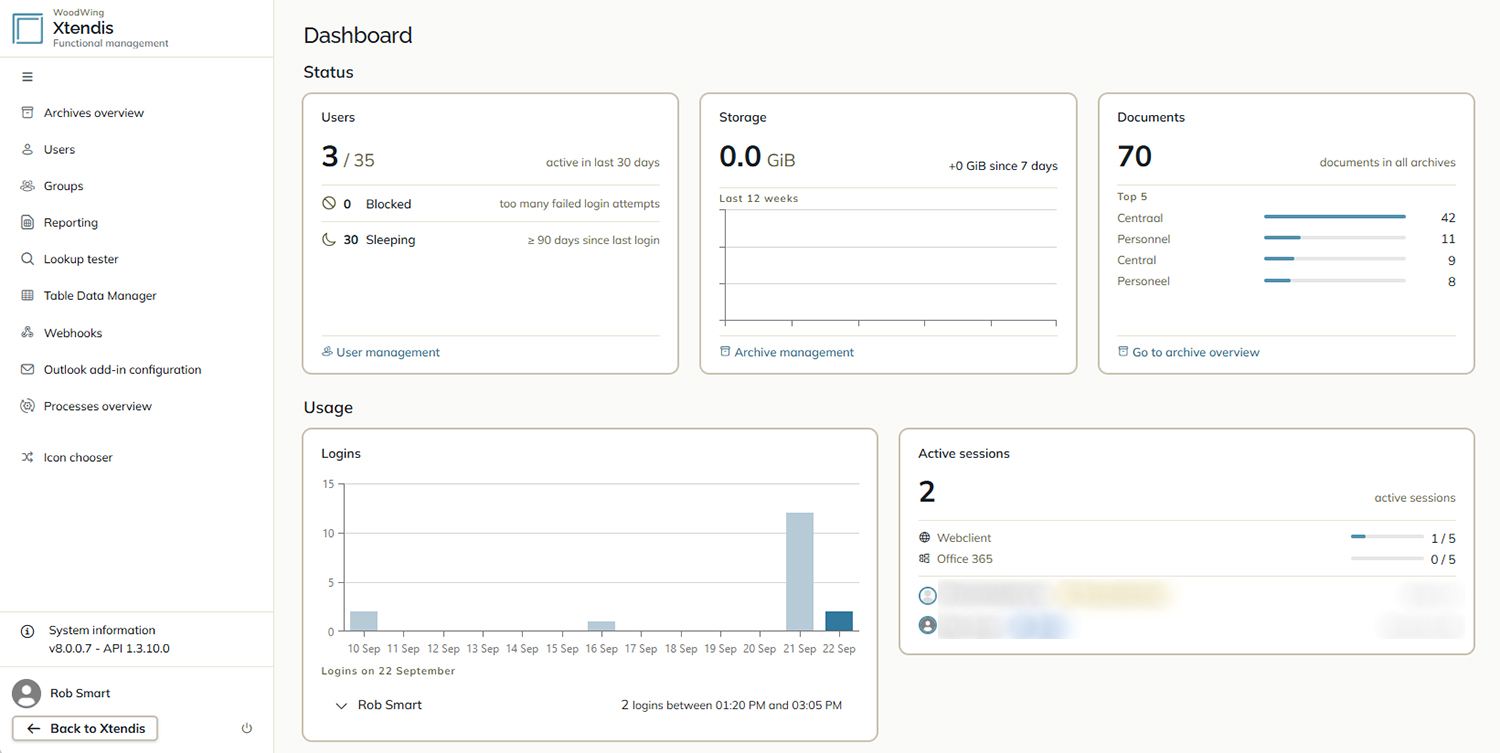The width and height of the screenshot is (1500, 753).
Task: Click the Webclient sessions progress bar
Action: 1387,537
